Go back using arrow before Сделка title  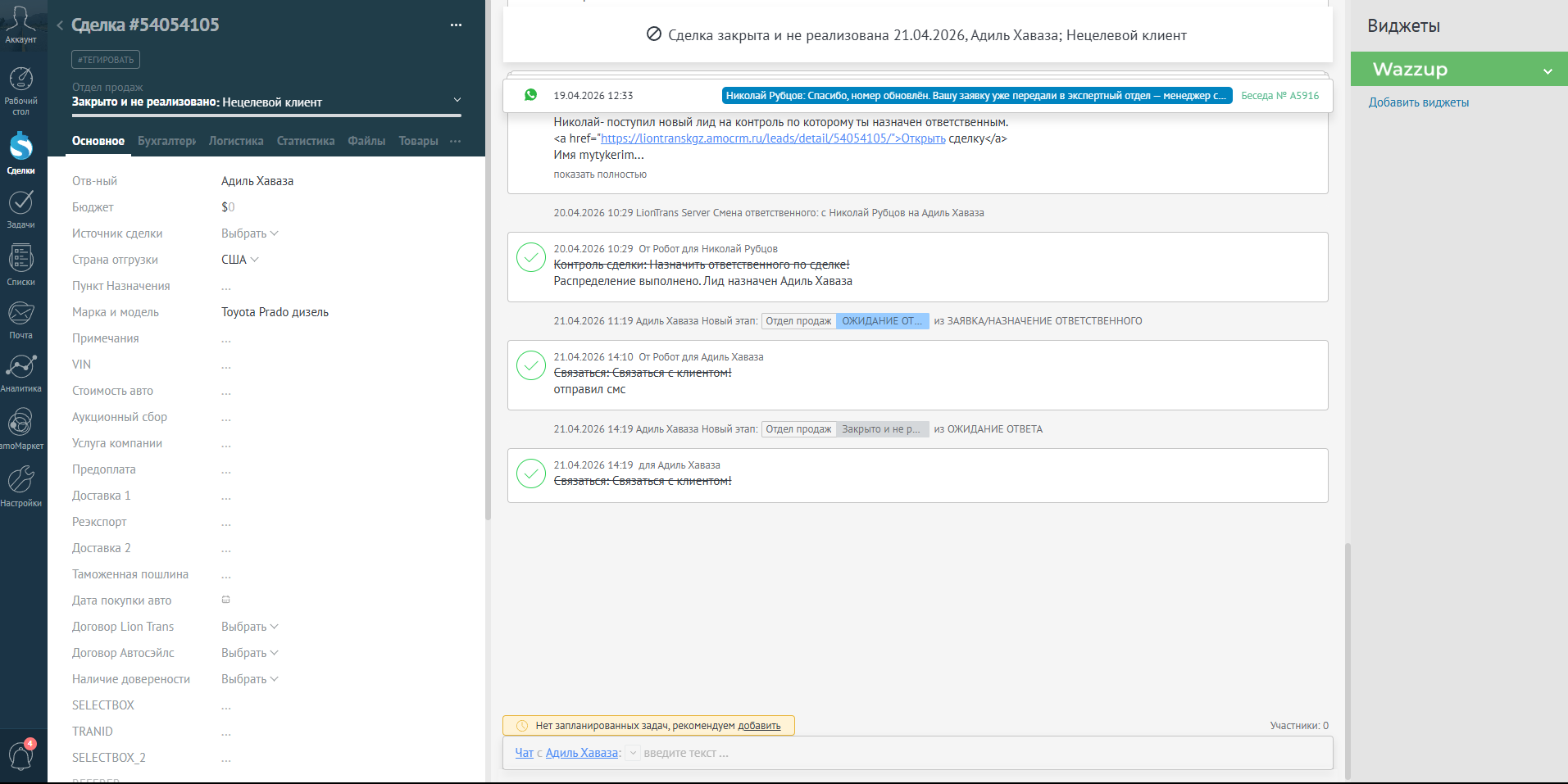pyautogui.click(x=60, y=25)
